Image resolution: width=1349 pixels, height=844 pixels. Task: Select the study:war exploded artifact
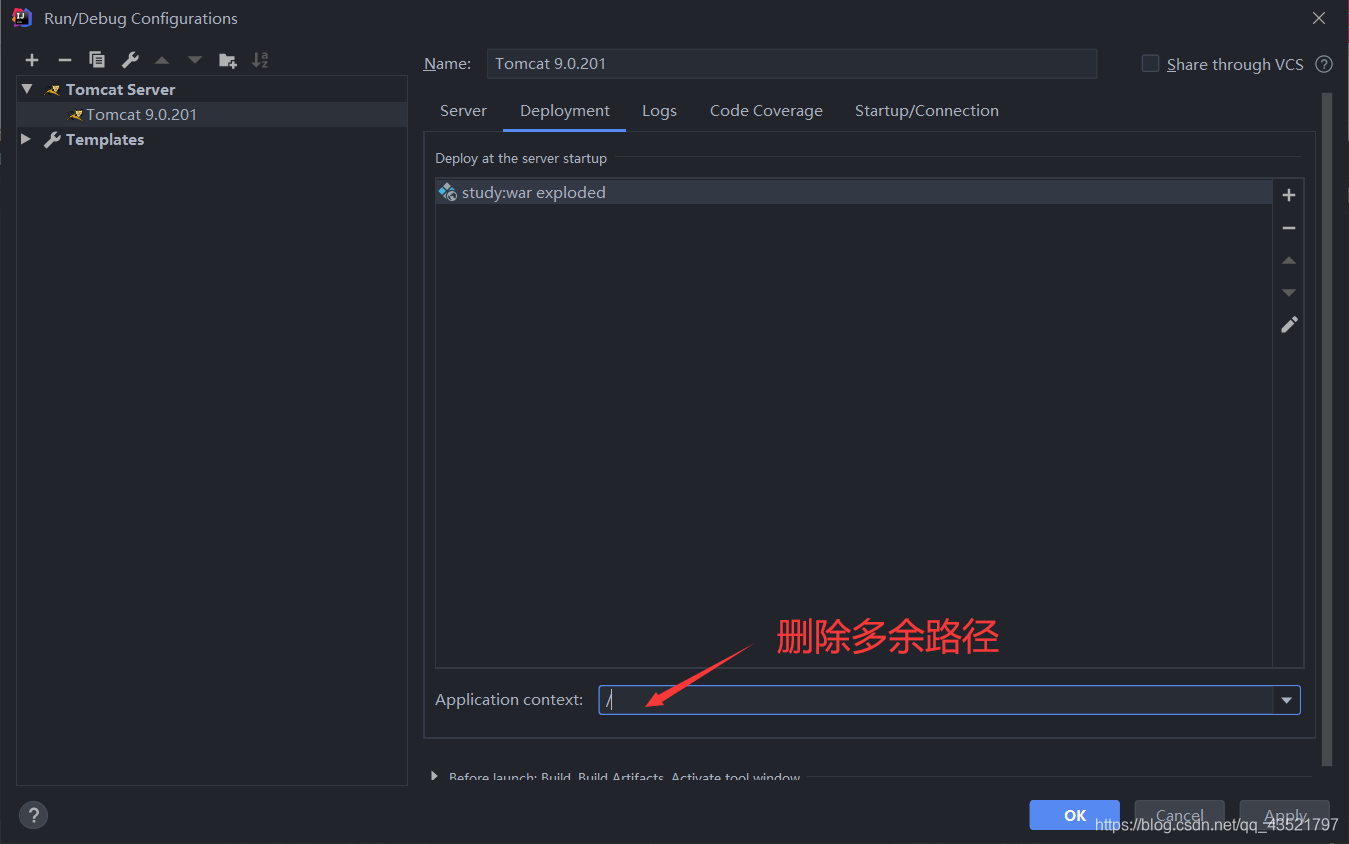854,192
